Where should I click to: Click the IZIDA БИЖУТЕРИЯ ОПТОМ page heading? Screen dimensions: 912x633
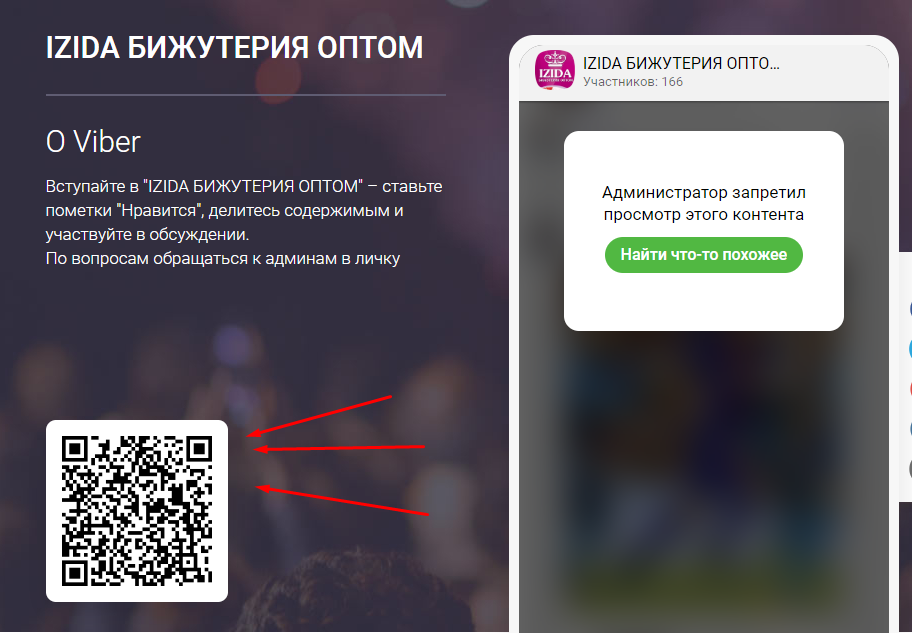point(234,48)
